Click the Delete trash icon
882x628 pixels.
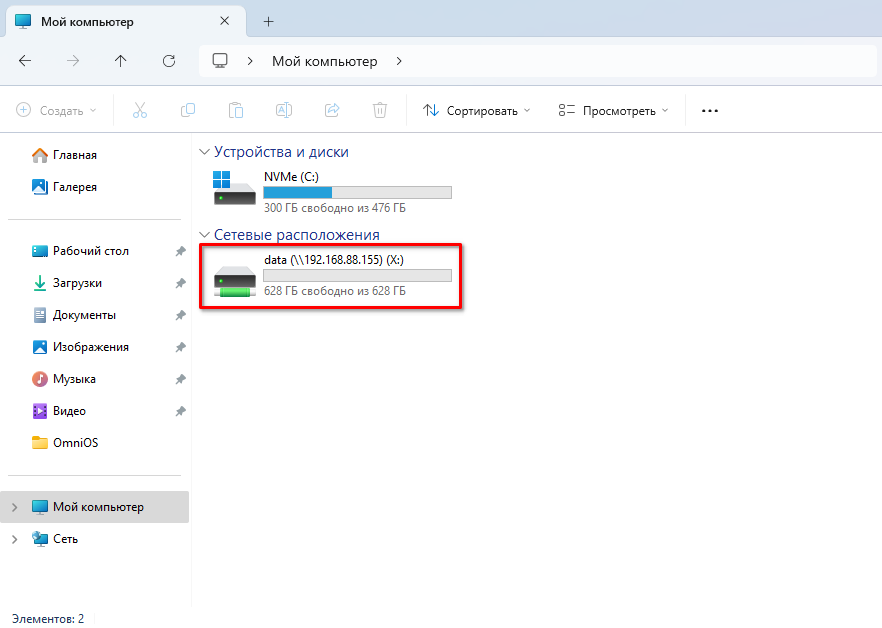tap(379, 110)
